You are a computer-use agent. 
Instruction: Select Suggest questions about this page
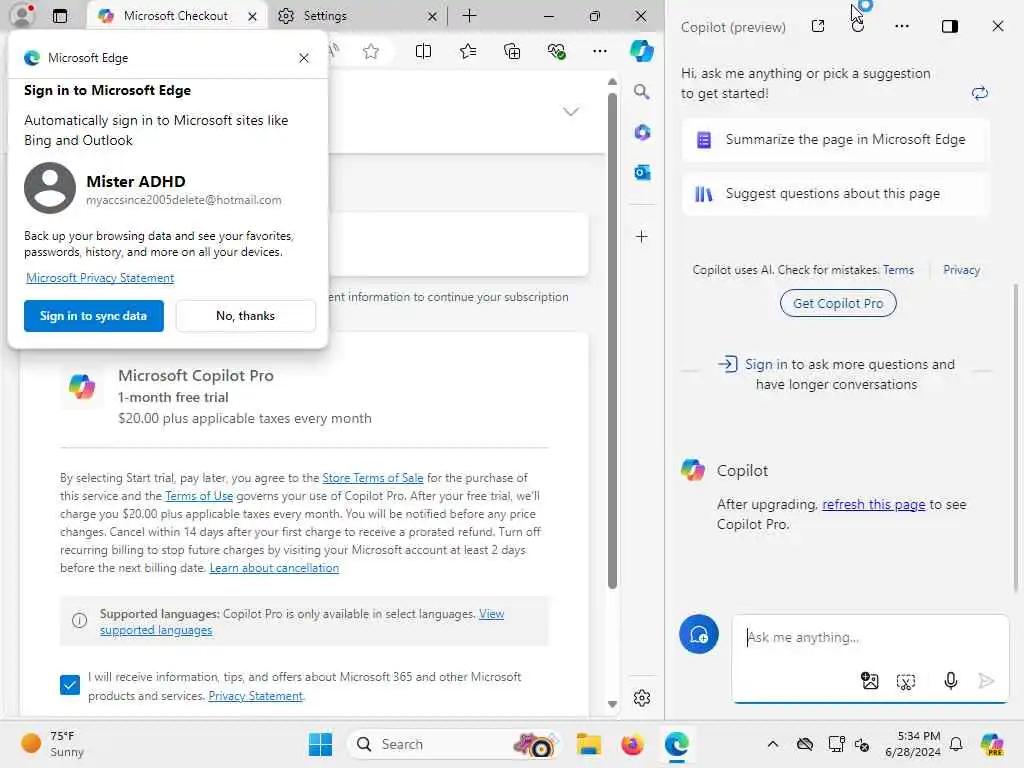coord(835,194)
